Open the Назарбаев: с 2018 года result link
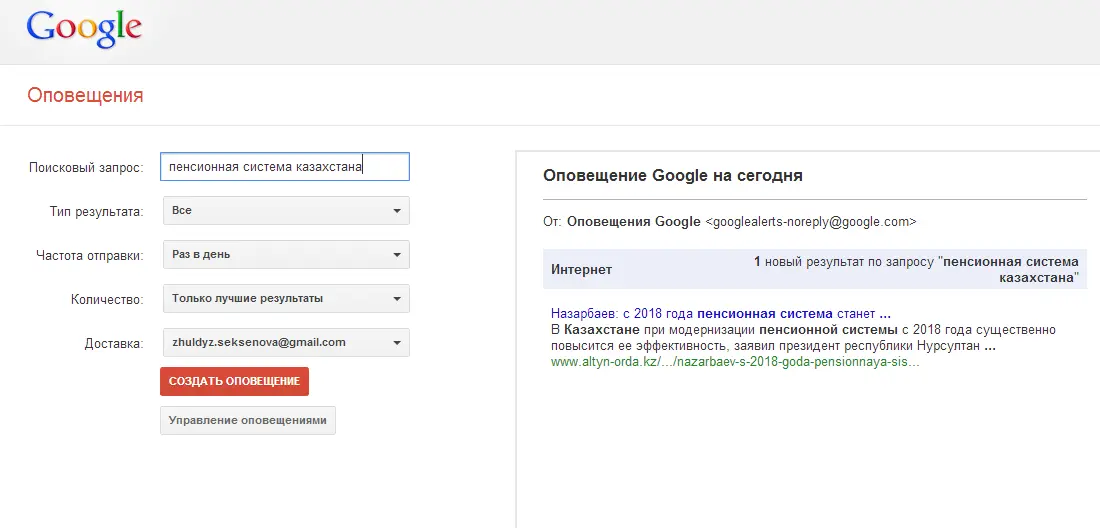Image resolution: width=1100 pixels, height=528 pixels. tap(720, 313)
